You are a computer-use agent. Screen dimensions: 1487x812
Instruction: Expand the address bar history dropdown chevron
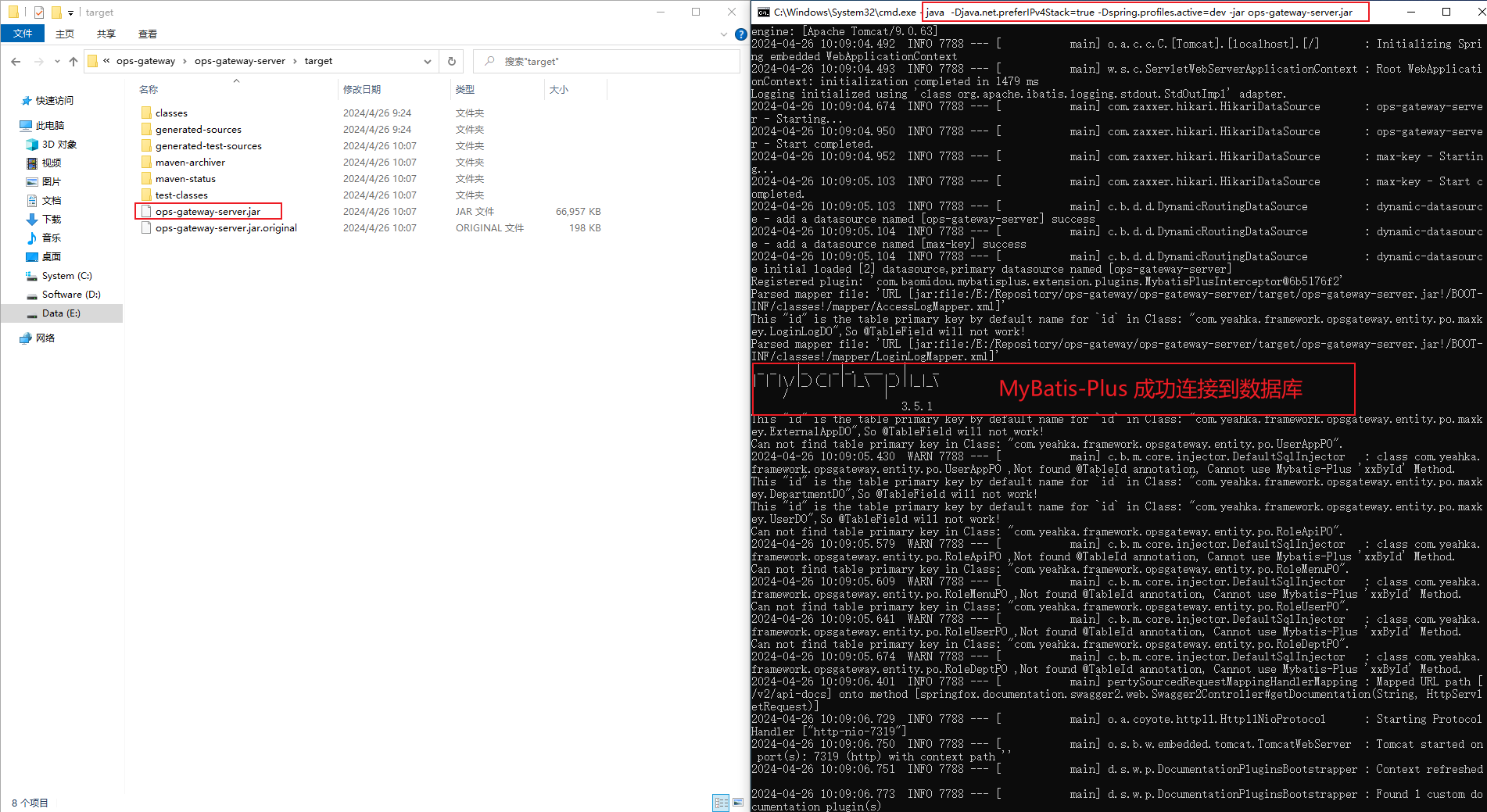coord(427,61)
